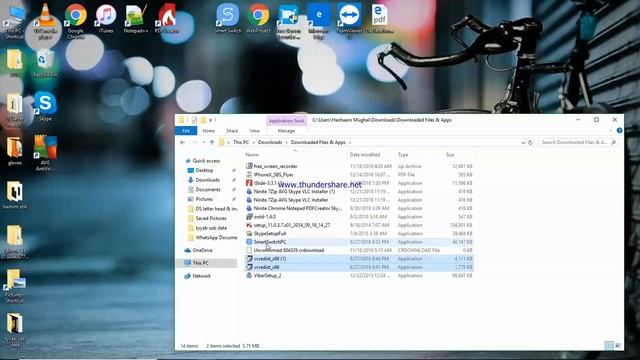This screenshot has height=360, width=640.
Task: Open the Share ribbon tab
Action: click(x=232, y=131)
